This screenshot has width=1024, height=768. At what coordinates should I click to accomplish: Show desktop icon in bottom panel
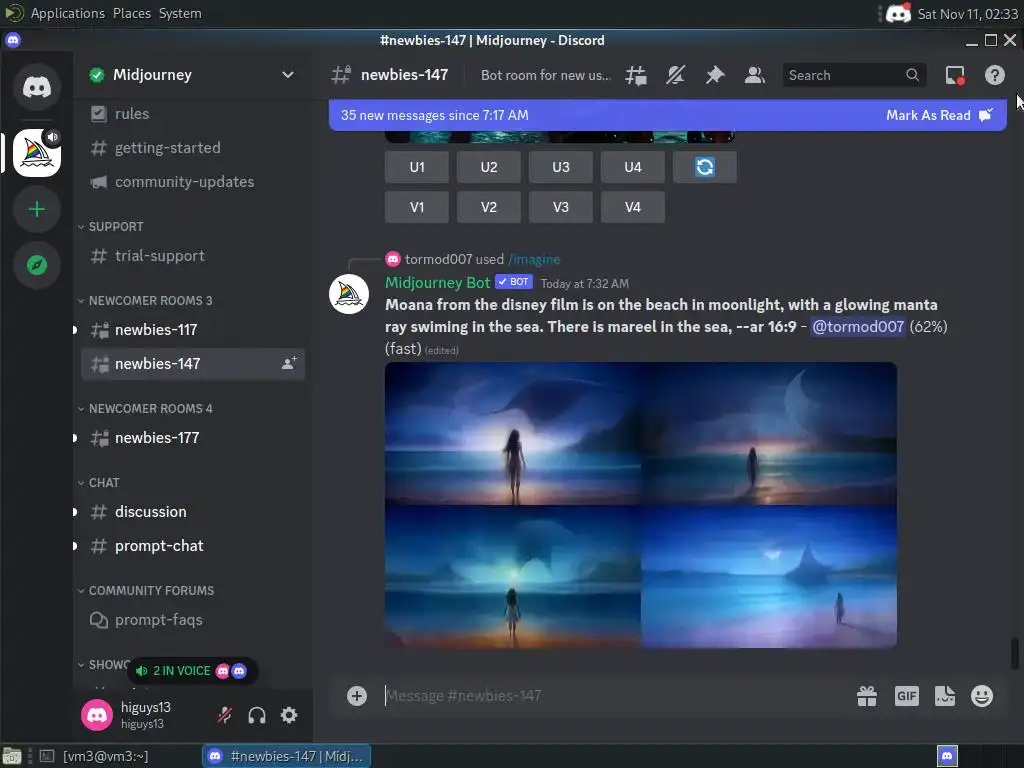(x=11, y=756)
